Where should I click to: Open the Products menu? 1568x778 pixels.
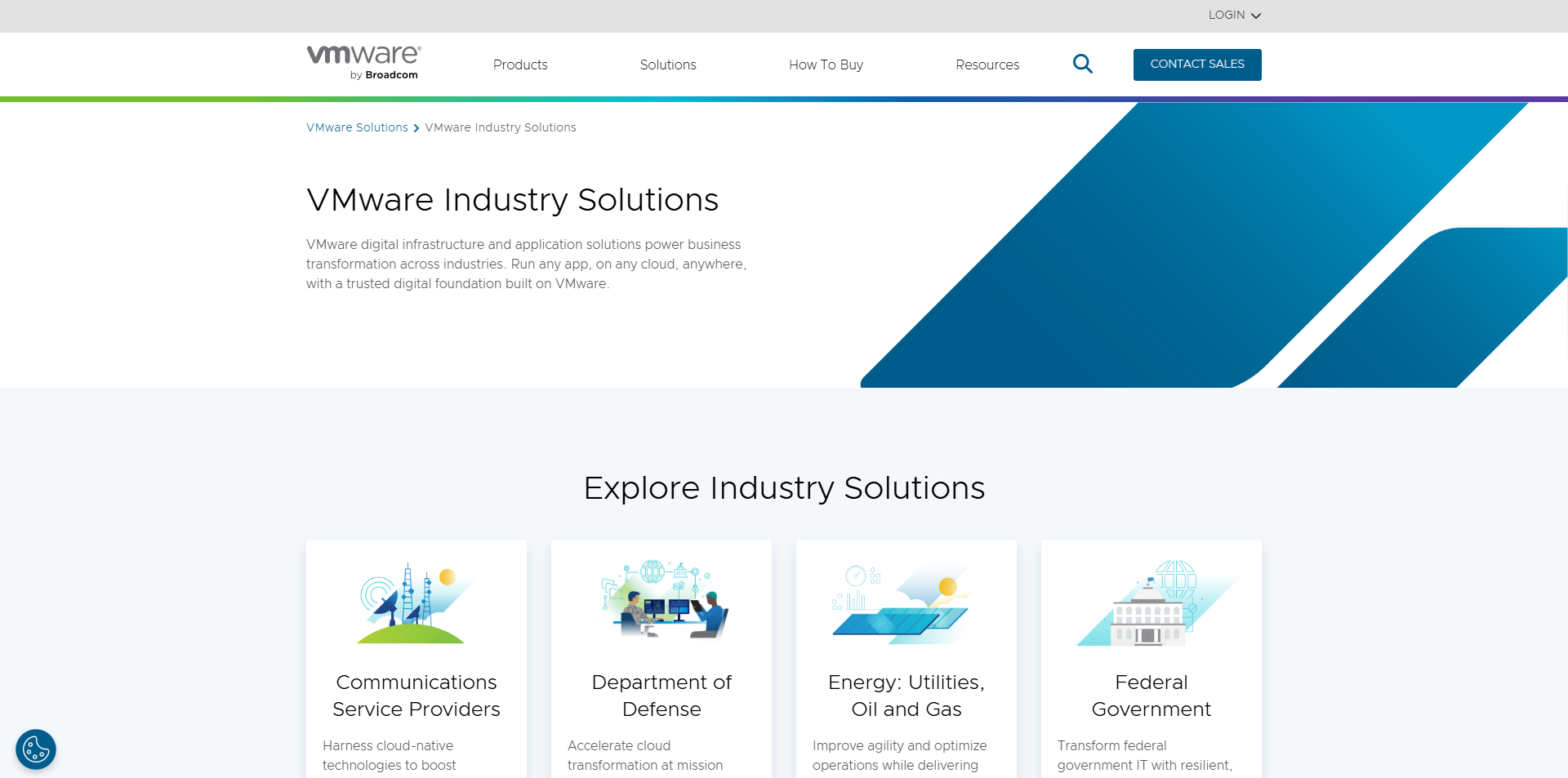click(520, 64)
